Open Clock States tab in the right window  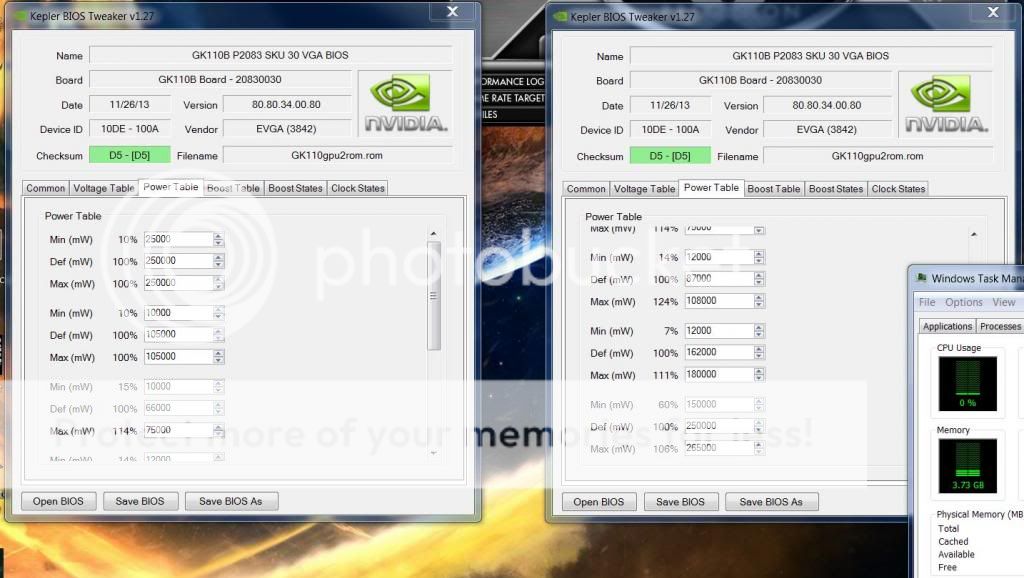point(898,189)
